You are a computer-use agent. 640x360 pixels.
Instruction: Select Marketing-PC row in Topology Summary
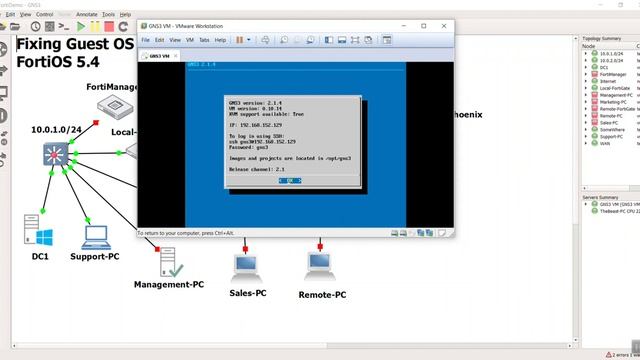(x=613, y=102)
